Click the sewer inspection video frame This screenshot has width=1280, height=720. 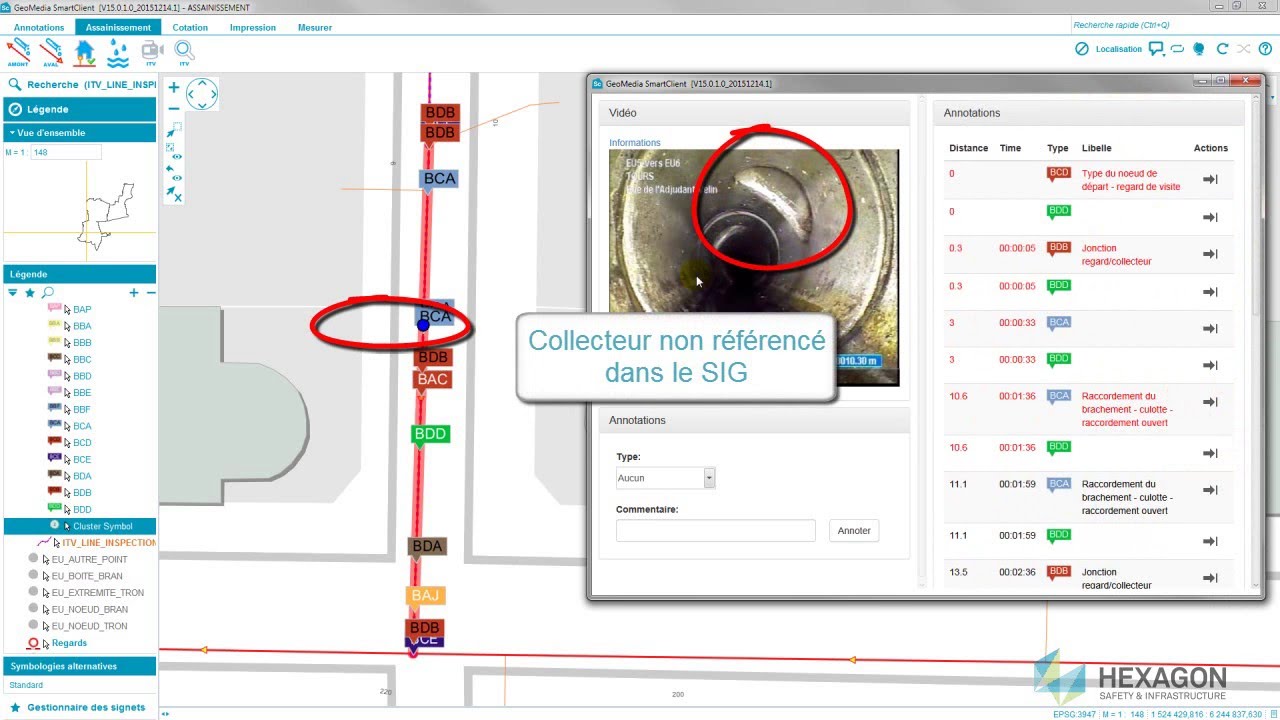tap(754, 267)
